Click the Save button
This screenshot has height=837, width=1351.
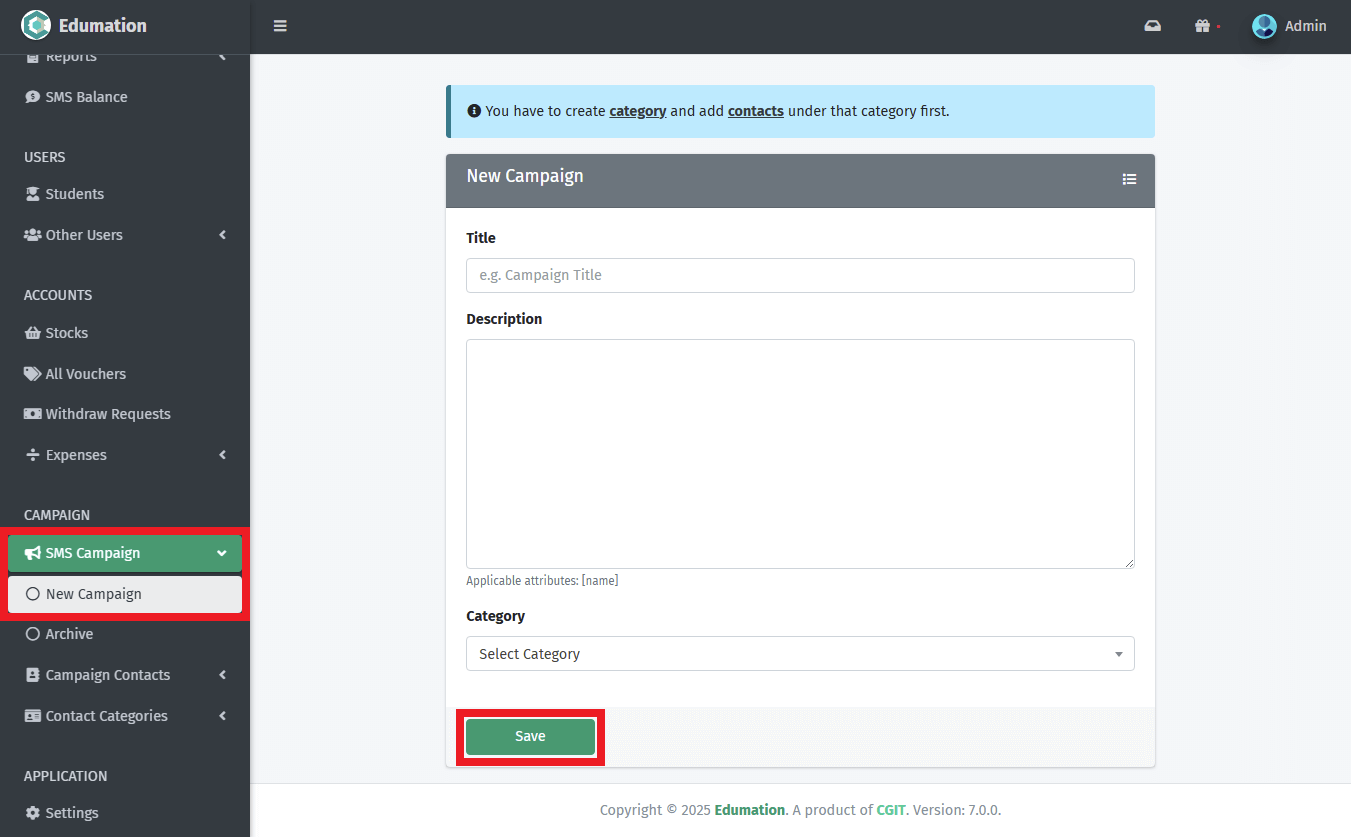pos(530,737)
